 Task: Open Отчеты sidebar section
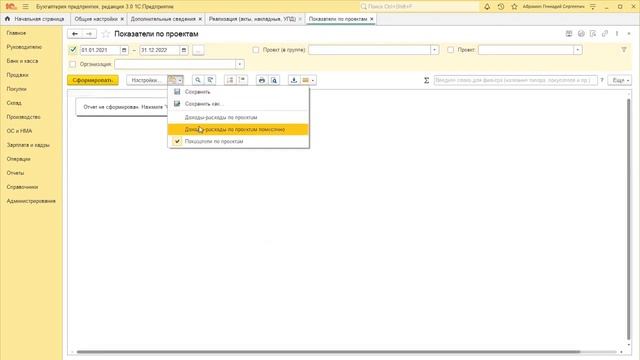pos(15,173)
